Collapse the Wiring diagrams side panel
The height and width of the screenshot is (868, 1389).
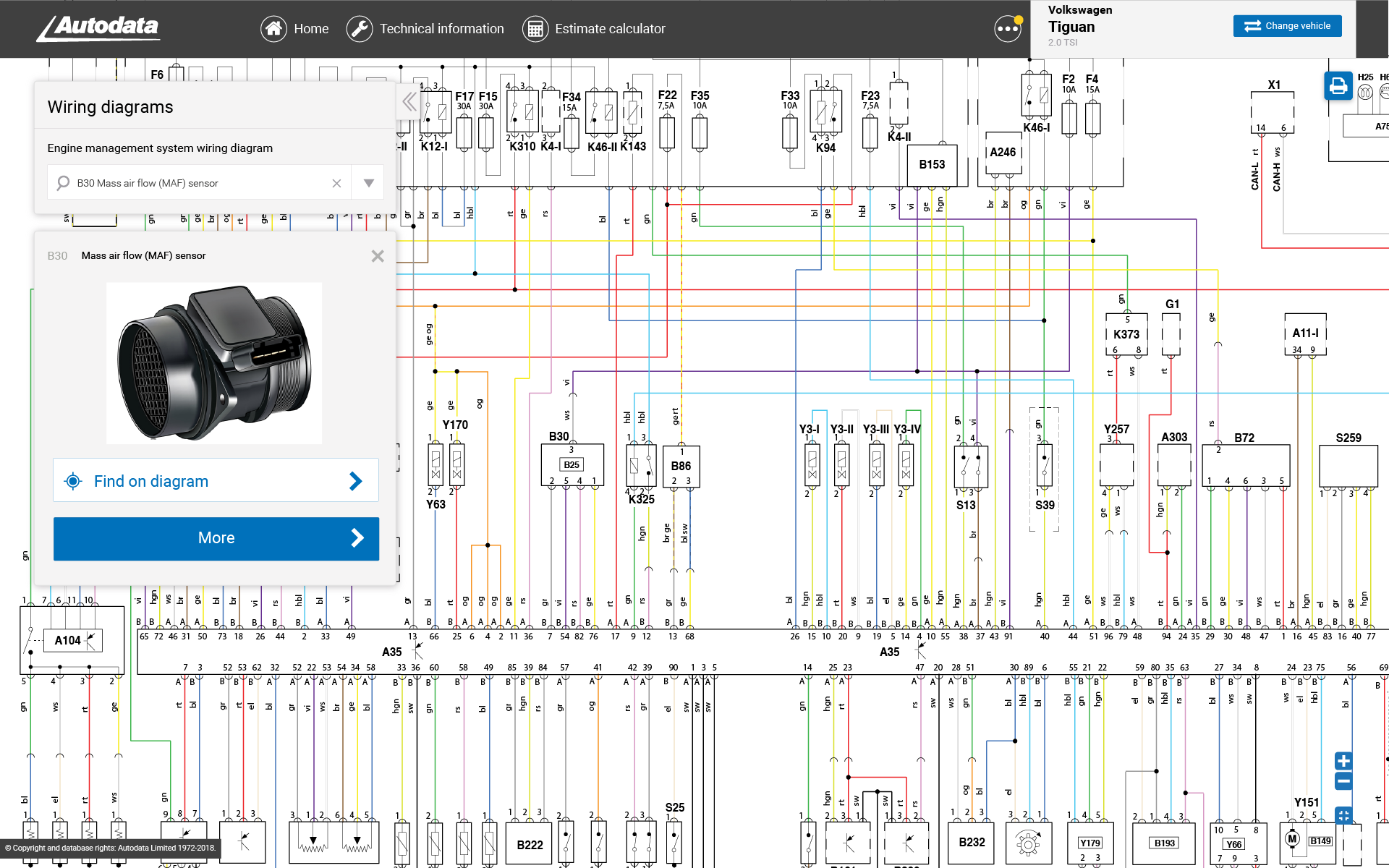click(409, 102)
